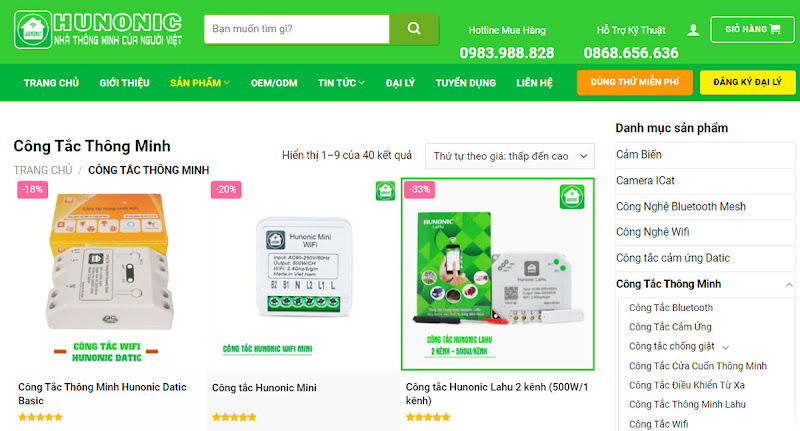The width and height of the screenshot is (800, 431).
Task: Collapse the Công Tắc Thông Minh category
Action: click(x=789, y=285)
